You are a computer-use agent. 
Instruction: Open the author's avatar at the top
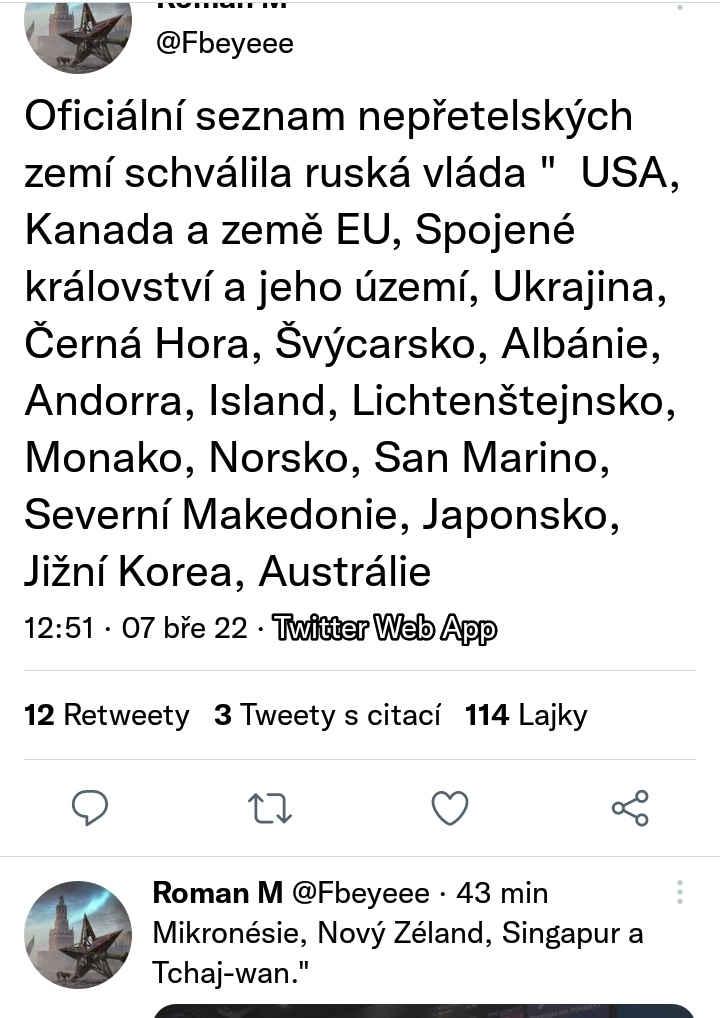(78, 34)
